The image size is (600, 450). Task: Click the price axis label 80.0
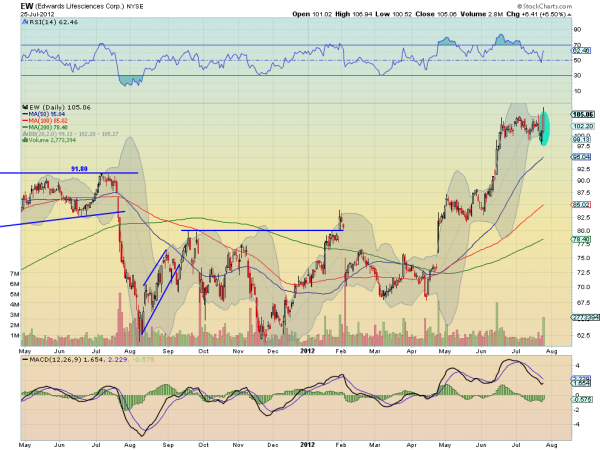584,231
